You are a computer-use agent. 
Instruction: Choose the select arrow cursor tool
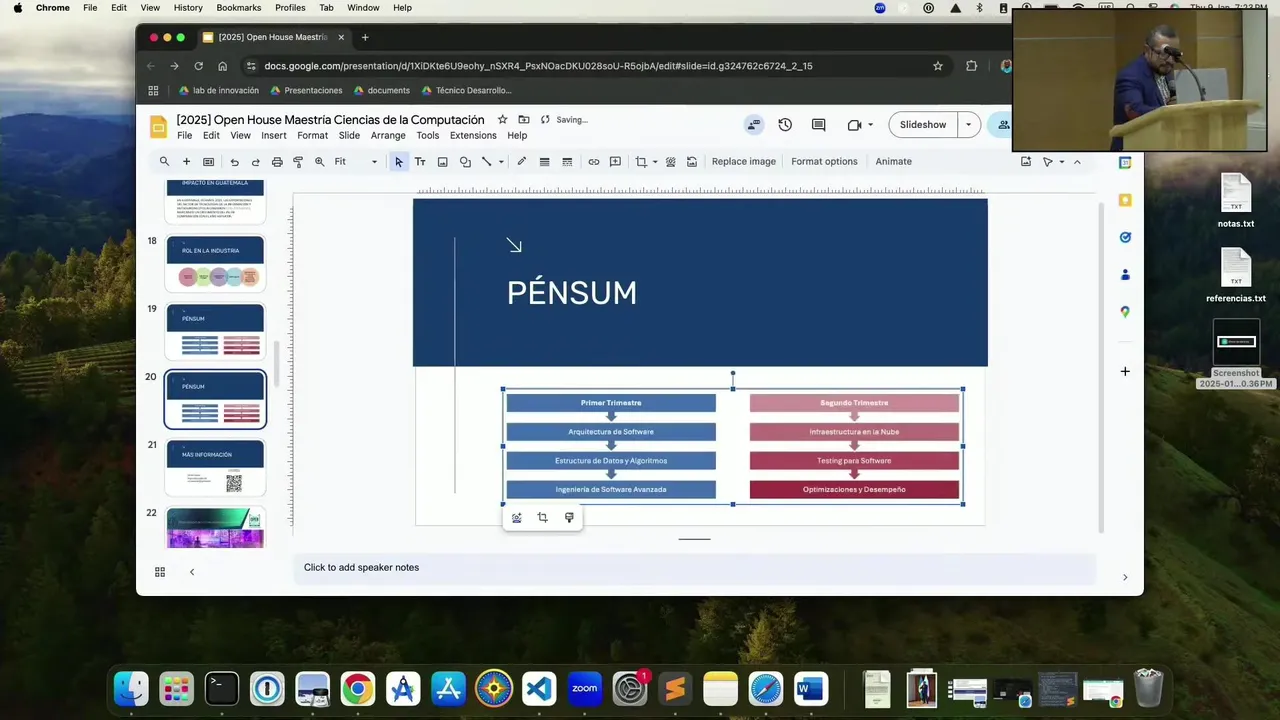point(398,161)
